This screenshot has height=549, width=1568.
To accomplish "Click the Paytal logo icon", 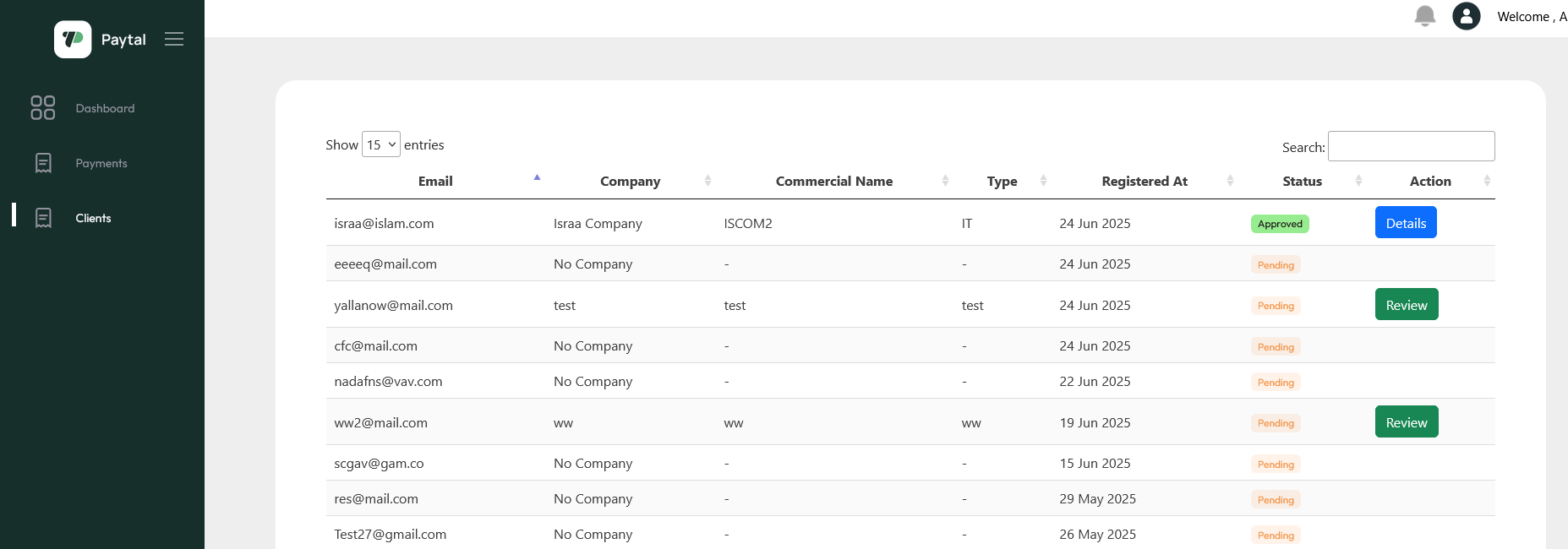I will coord(73,40).
